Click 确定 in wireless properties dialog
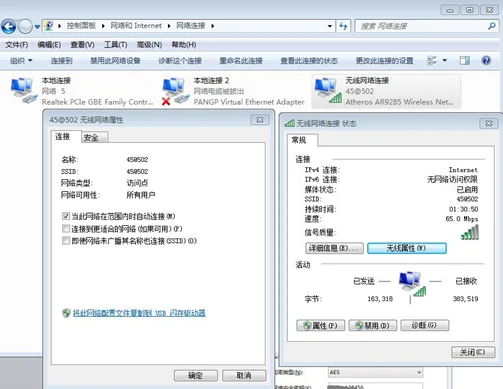Screen dimensions: 503x389 coord(196,376)
